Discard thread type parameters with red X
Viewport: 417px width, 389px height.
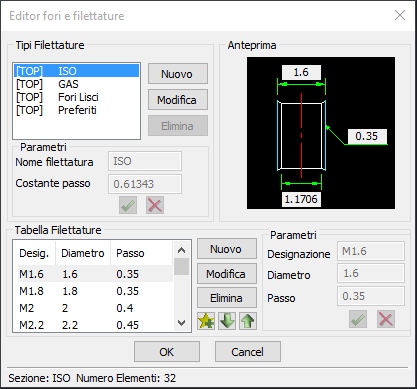coord(155,205)
